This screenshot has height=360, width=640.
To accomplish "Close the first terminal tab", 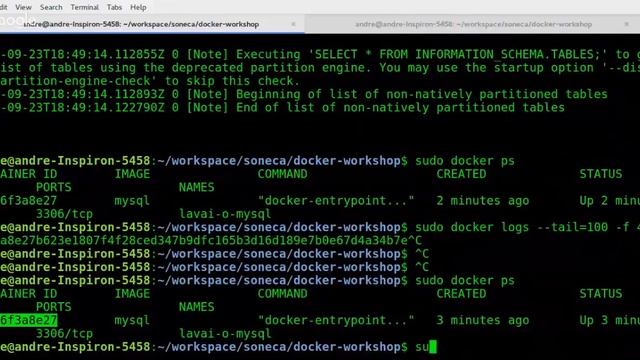I will point(293,24).
